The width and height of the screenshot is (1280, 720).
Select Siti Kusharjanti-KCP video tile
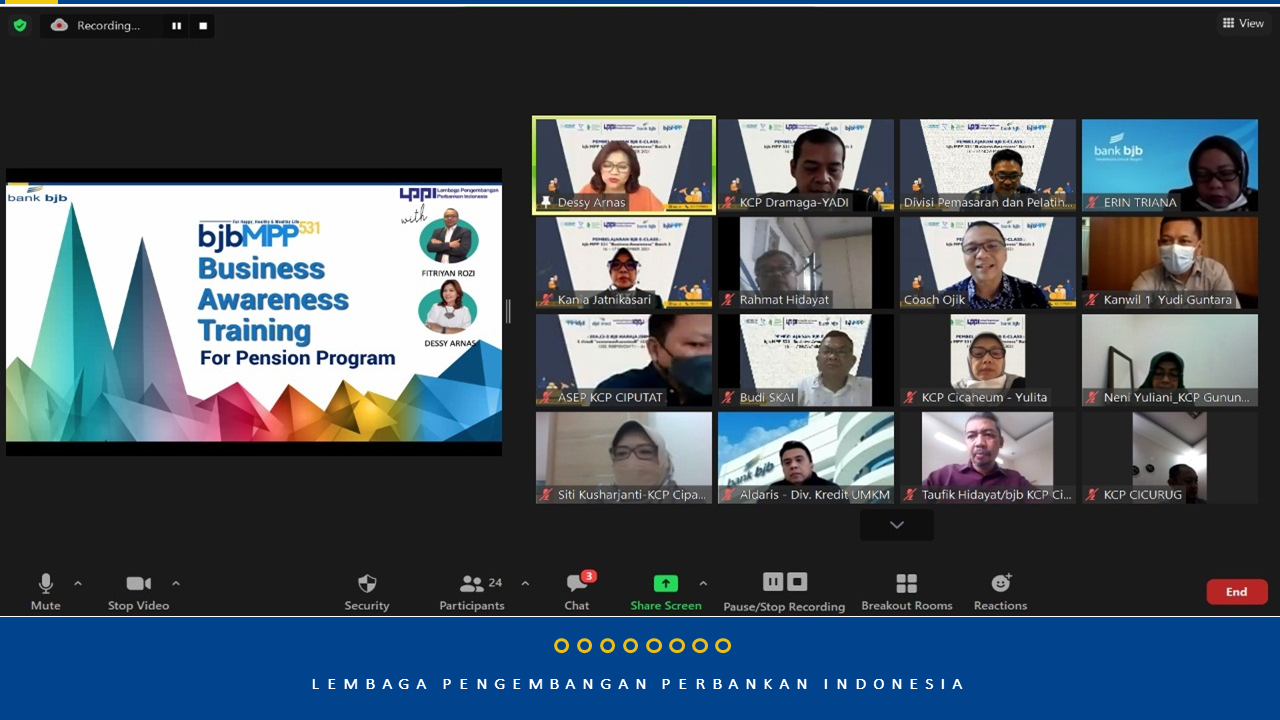point(624,458)
